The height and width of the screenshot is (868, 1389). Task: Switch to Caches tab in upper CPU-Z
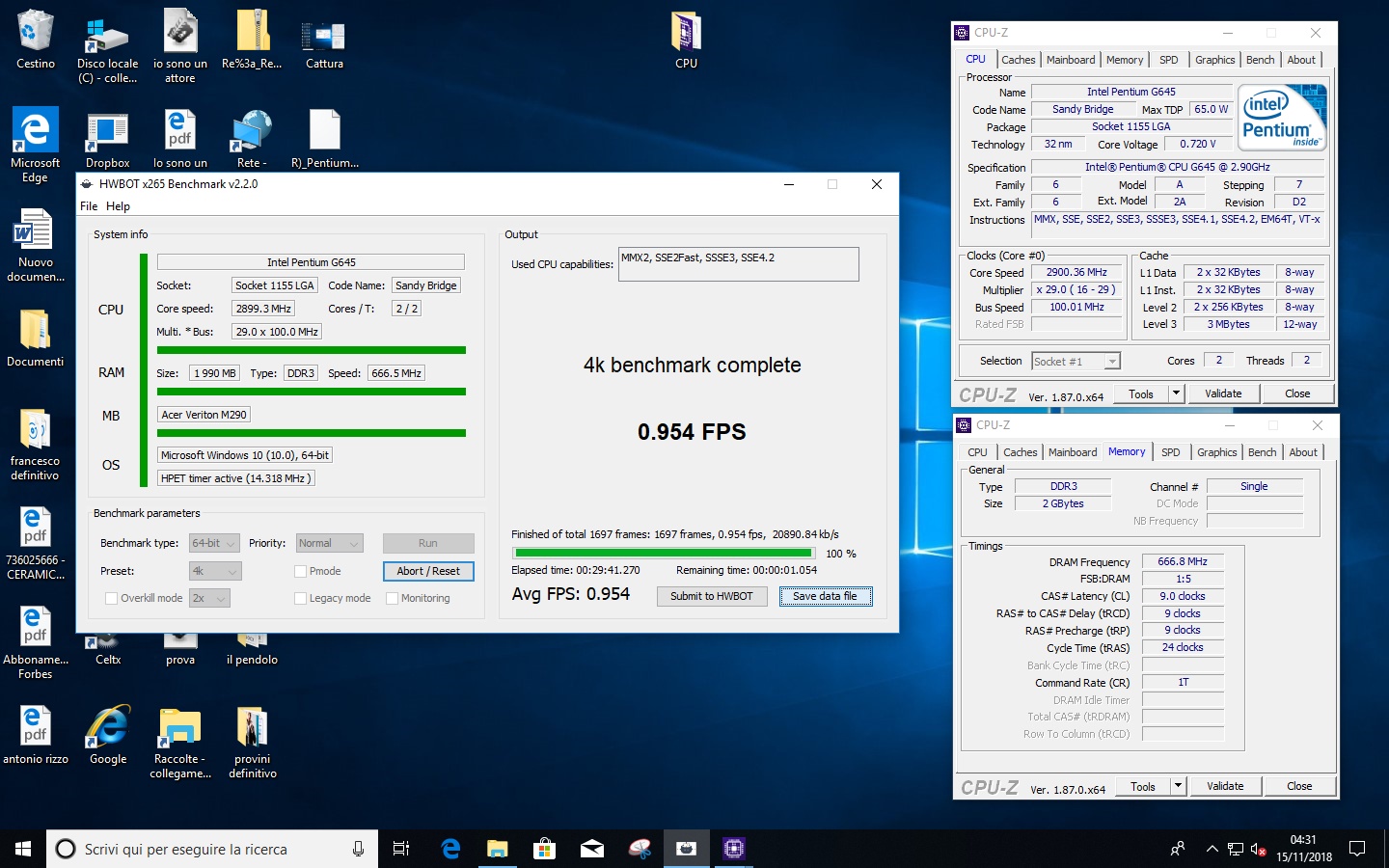point(1018,60)
